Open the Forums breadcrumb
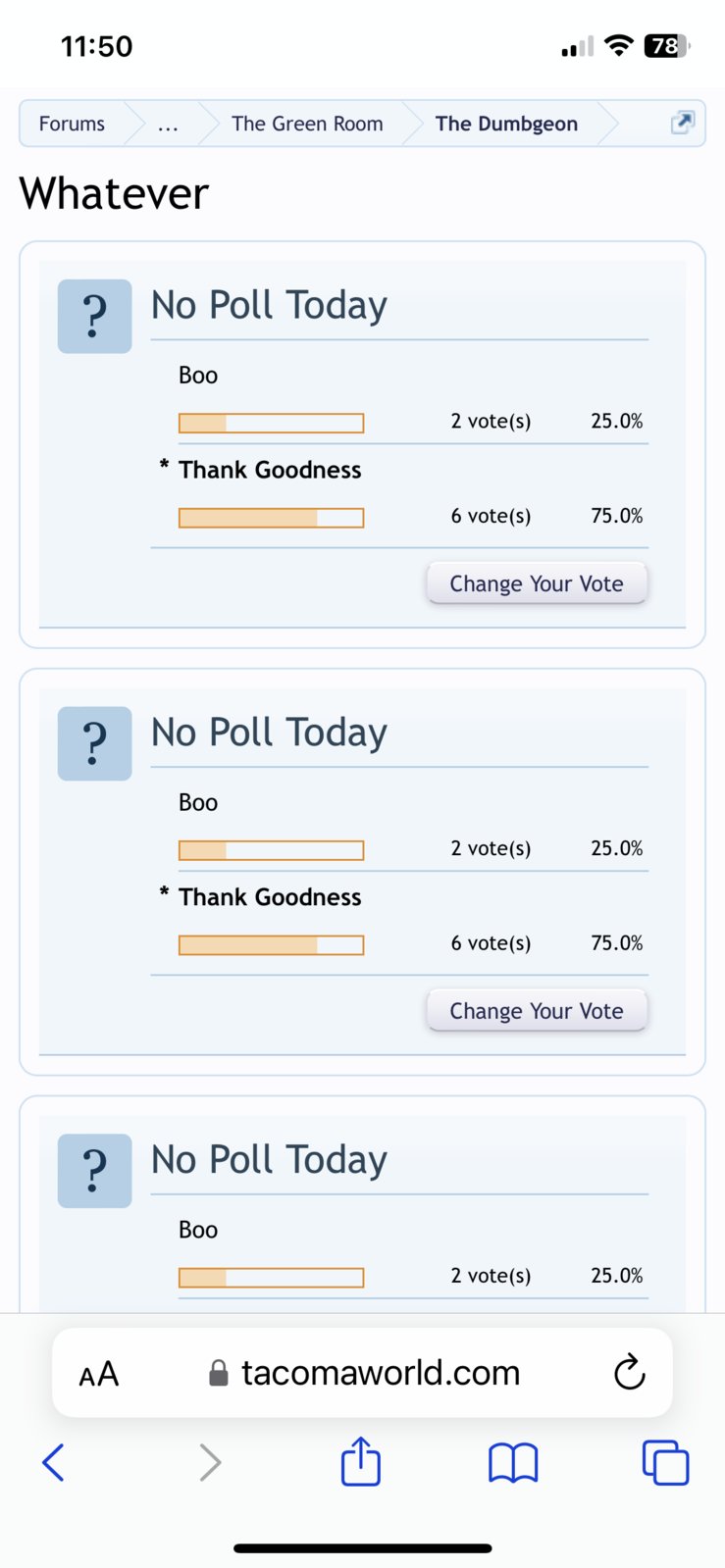This screenshot has height=1568, width=725. click(x=72, y=124)
